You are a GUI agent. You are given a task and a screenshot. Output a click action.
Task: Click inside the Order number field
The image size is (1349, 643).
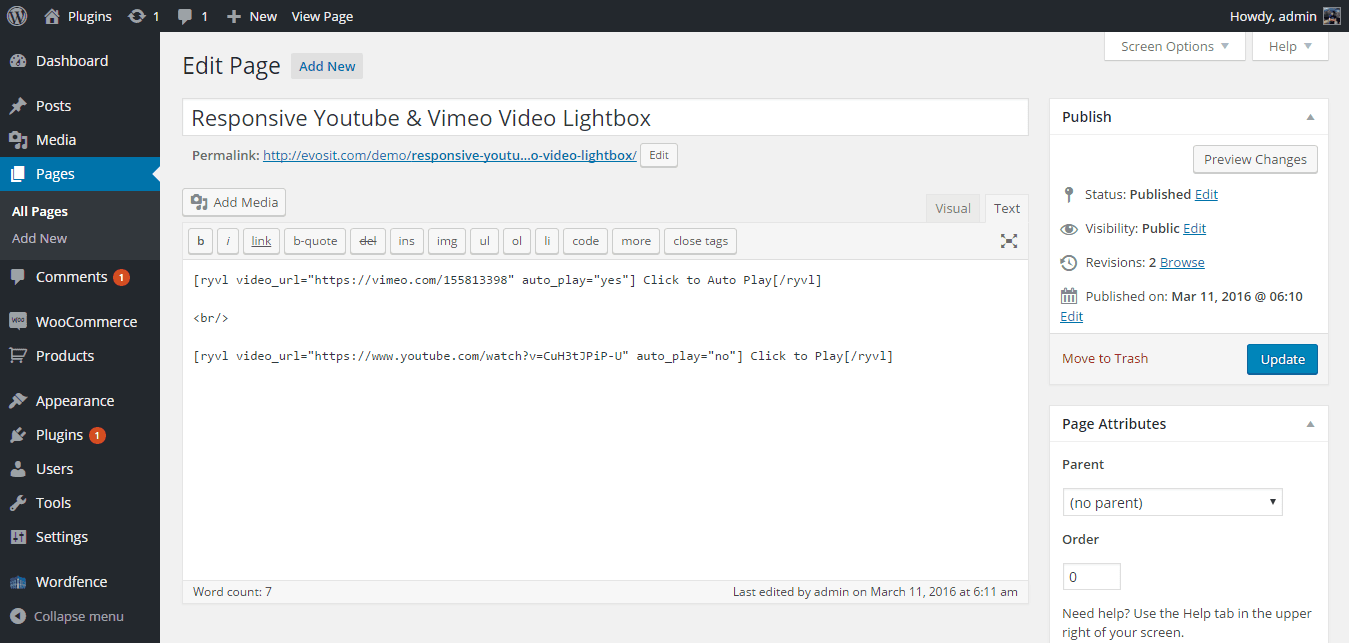pyautogui.click(x=1091, y=576)
